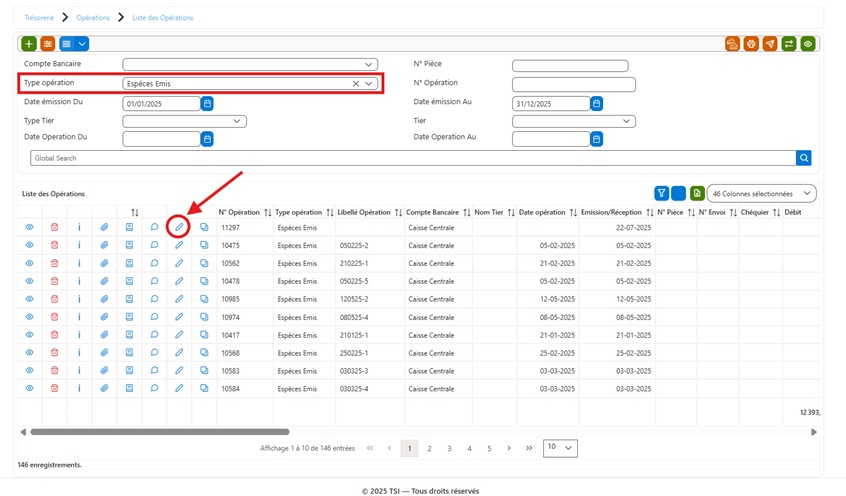
Task: Open the Tier dropdown
Action: point(574,121)
